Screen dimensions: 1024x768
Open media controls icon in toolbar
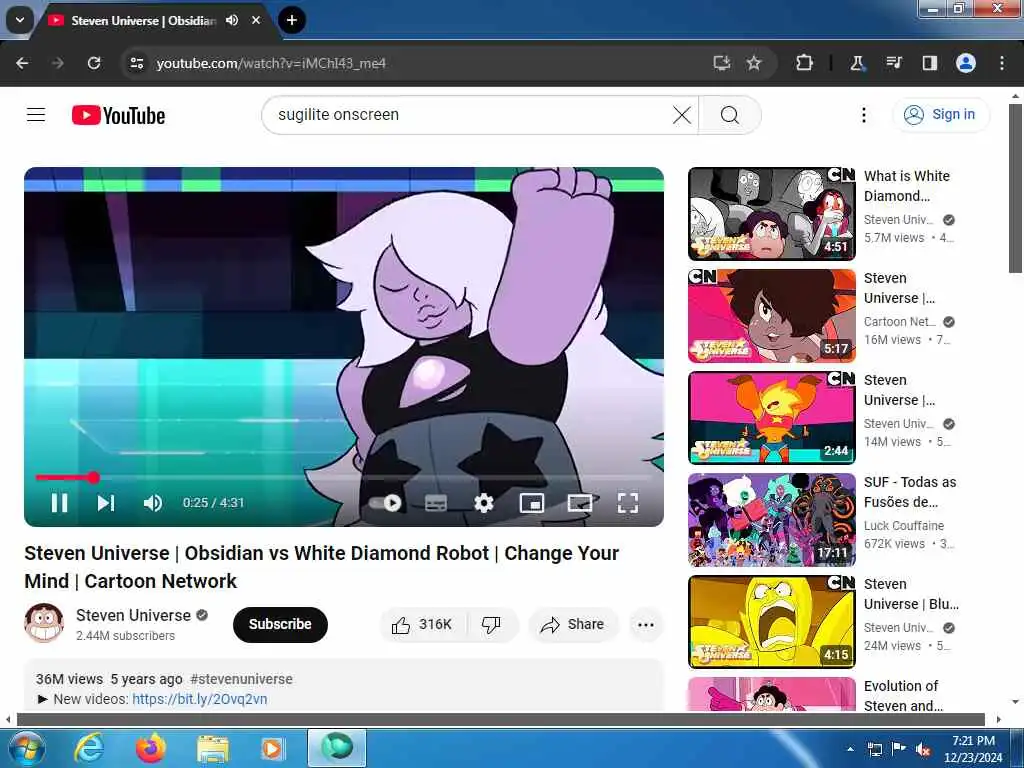[x=893, y=63]
